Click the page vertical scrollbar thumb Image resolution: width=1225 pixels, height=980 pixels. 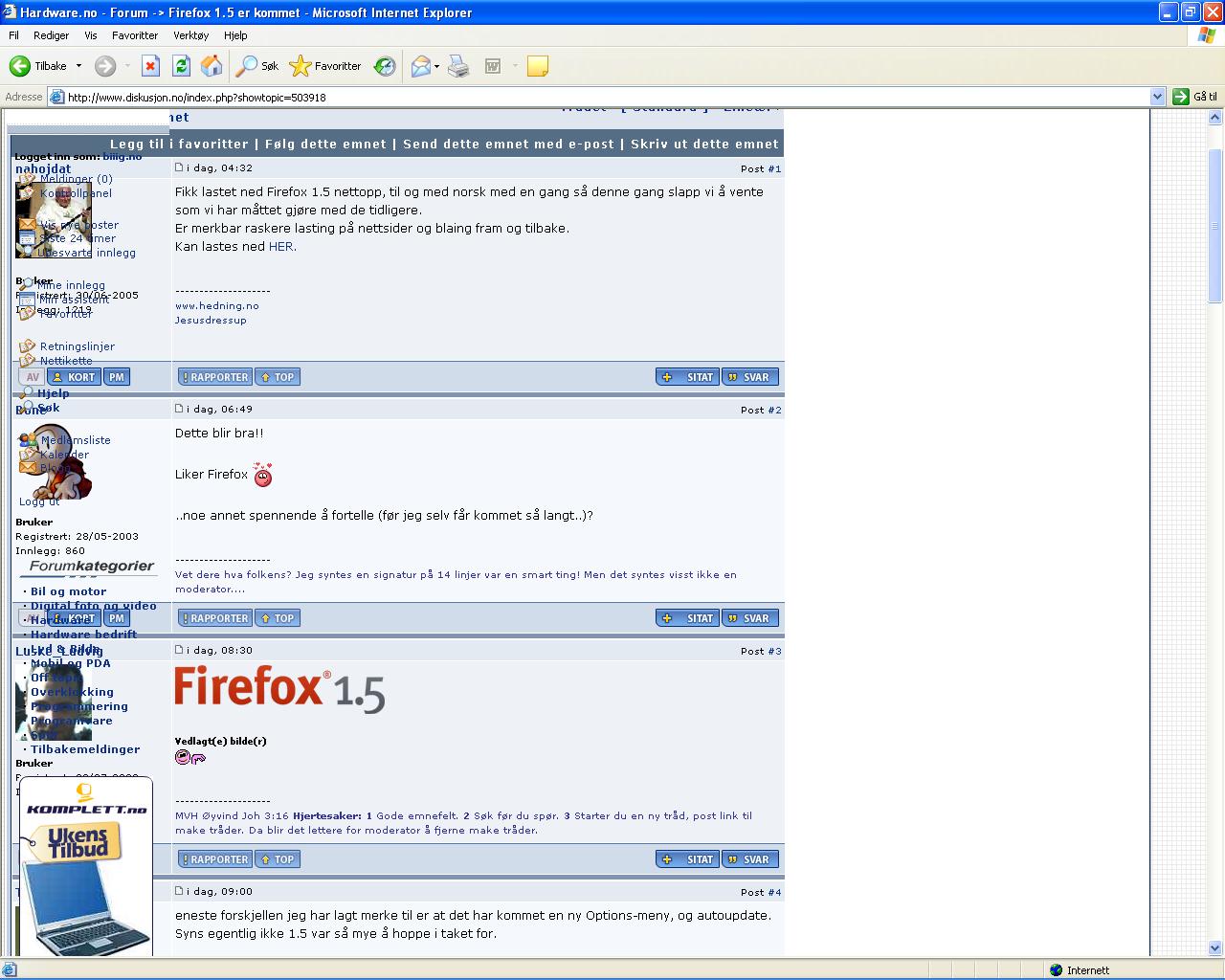pos(1215,227)
